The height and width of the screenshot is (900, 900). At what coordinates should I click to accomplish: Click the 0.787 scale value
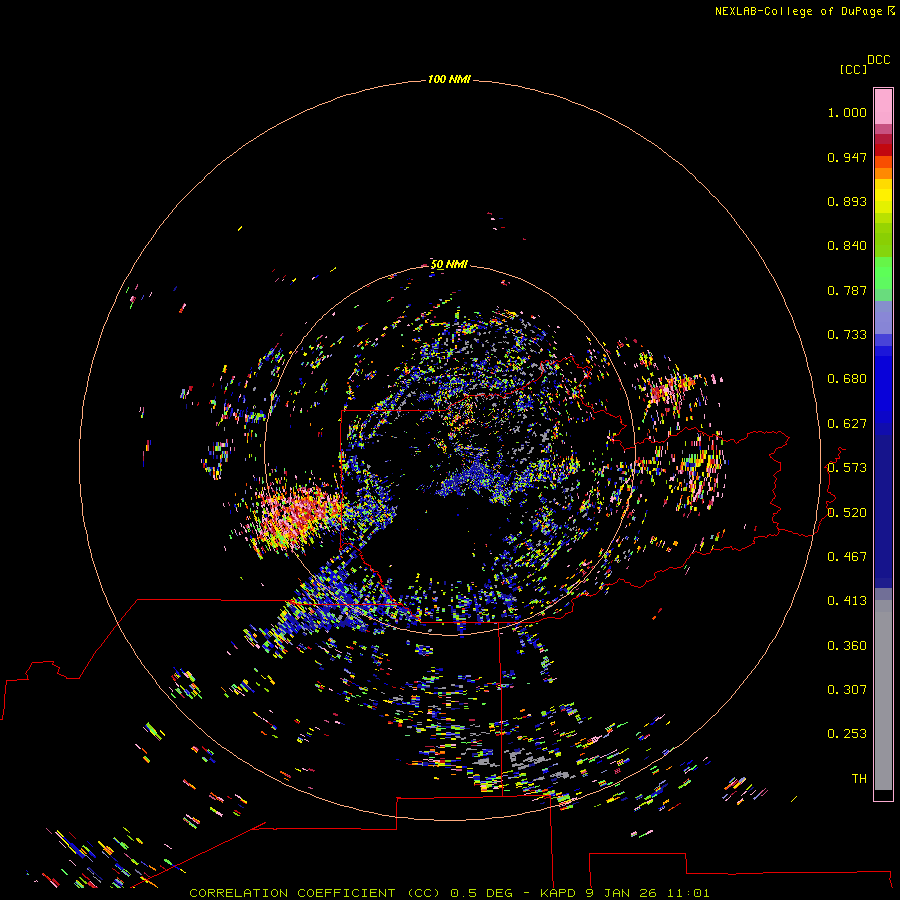tap(847, 290)
